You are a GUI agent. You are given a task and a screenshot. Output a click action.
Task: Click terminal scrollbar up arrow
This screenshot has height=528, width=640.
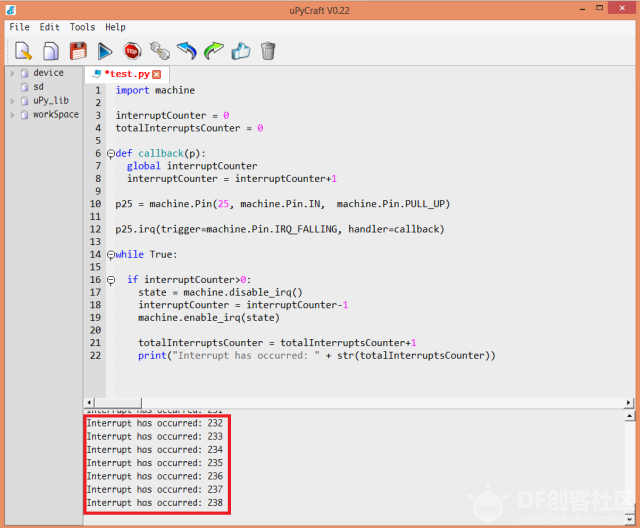pos(629,416)
